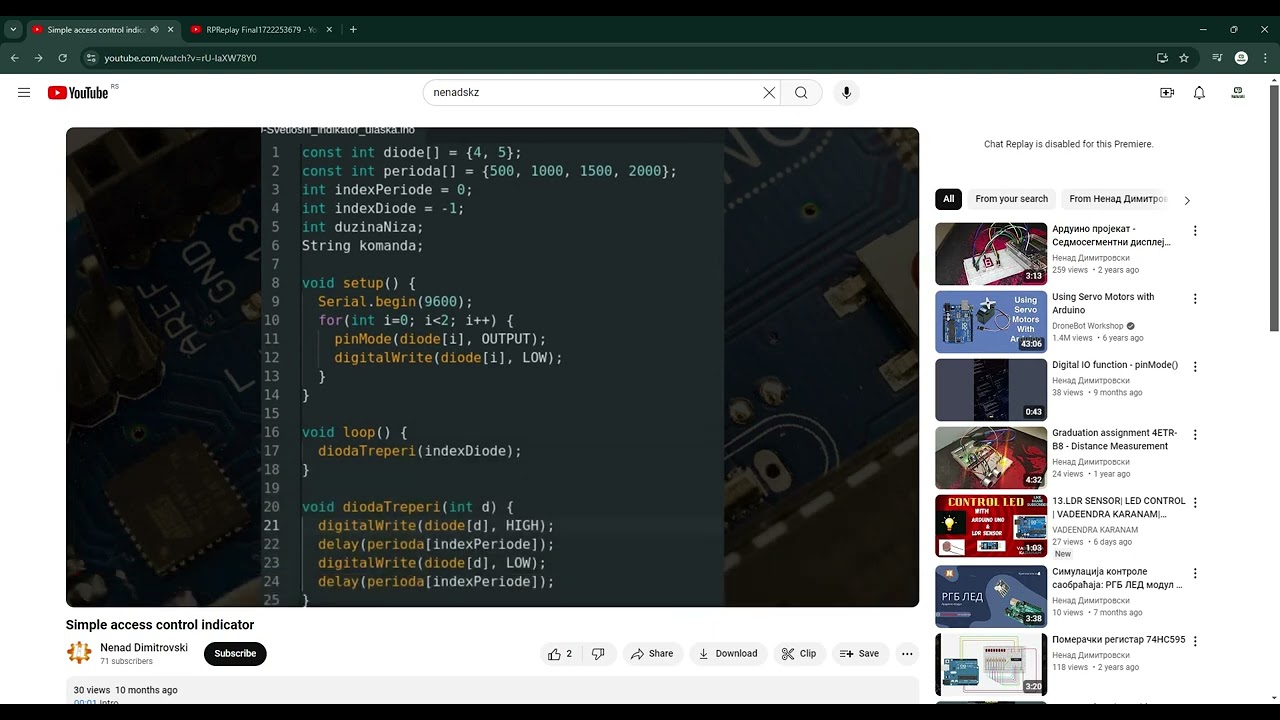Open РГБ ЛЕД traffic simulation thumbnail
Screen dimensions: 1280x720
[991, 596]
